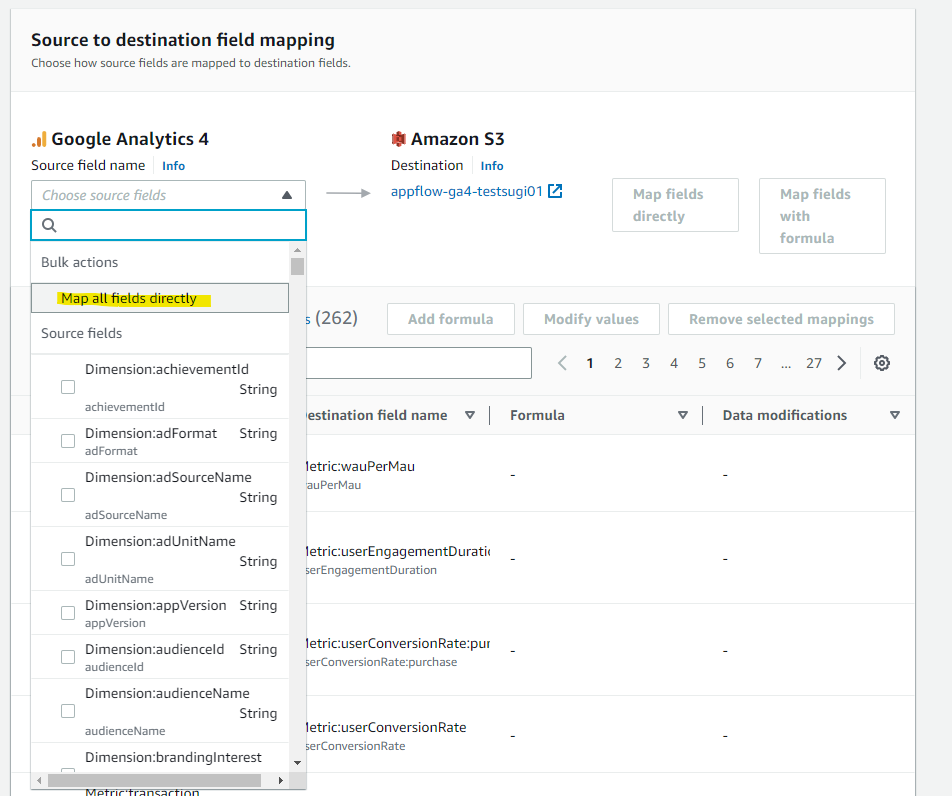The height and width of the screenshot is (796, 952).
Task: Click scroll right arrow in dropdown list
Action: pos(280,780)
